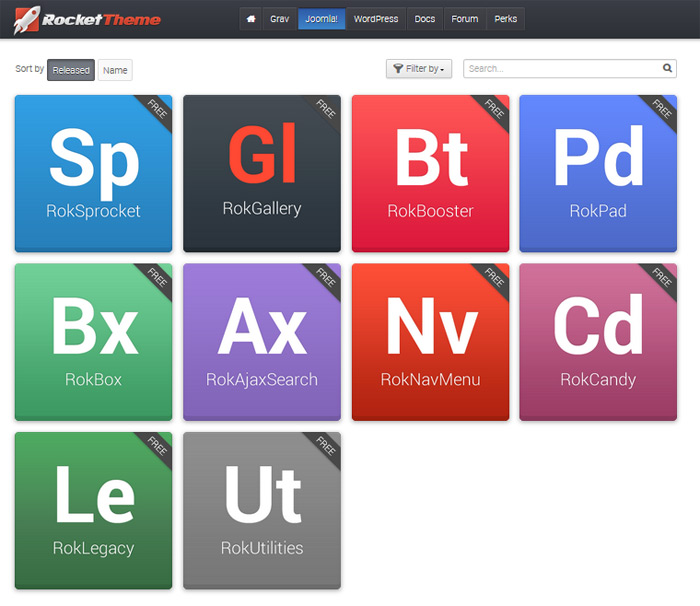Screen dimensions: 700x606
Task: Go to the home icon in the navbar
Action: [251, 19]
